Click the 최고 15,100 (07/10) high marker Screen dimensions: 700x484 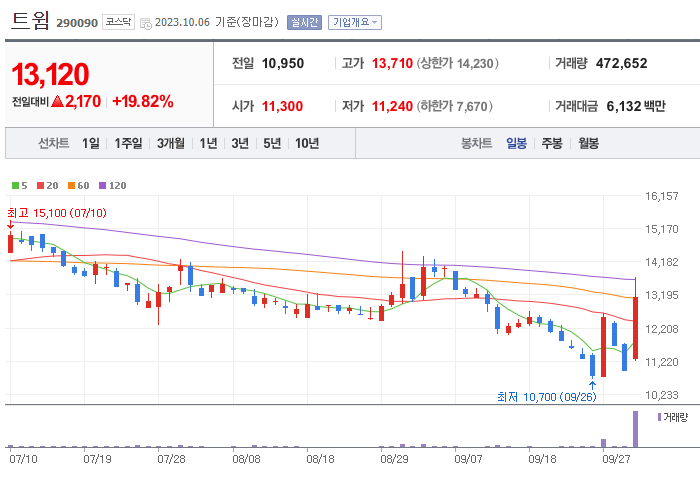(57, 213)
